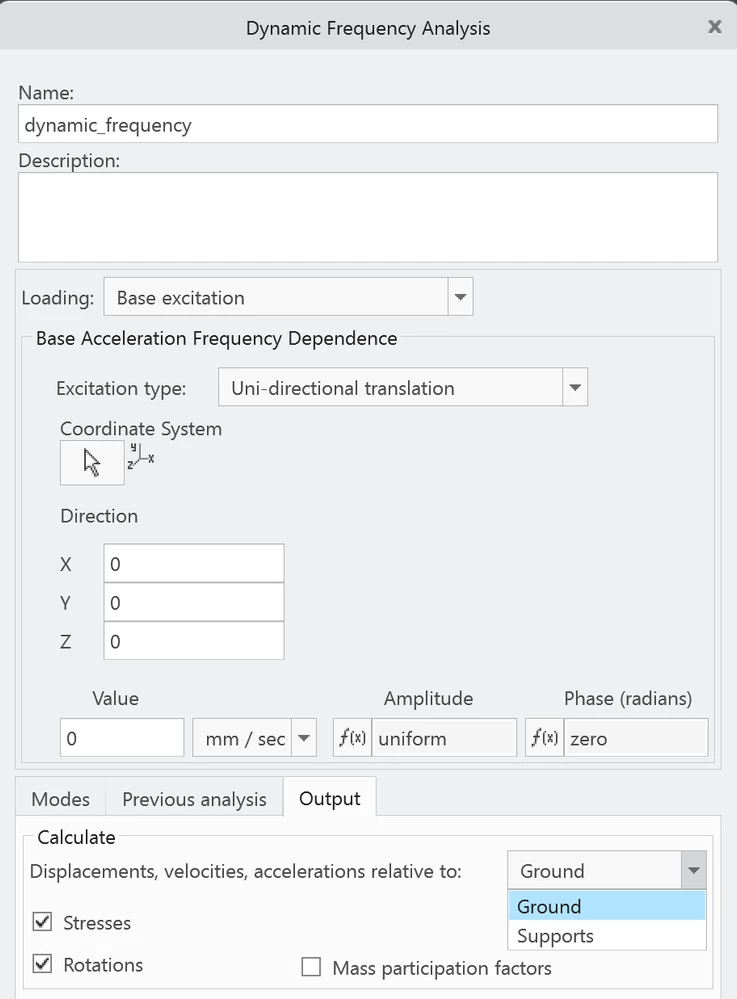Click the Name input field
Image resolution: width=737 pixels, height=999 pixels.
[x=368, y=125]
